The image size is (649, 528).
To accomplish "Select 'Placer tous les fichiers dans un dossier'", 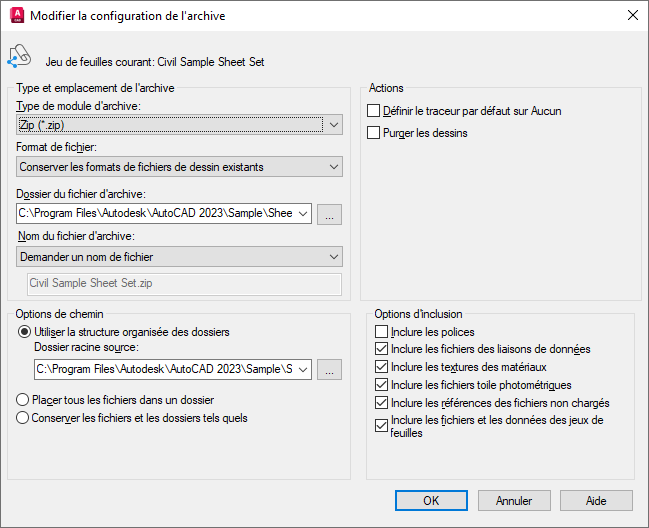I will (24, 400).
